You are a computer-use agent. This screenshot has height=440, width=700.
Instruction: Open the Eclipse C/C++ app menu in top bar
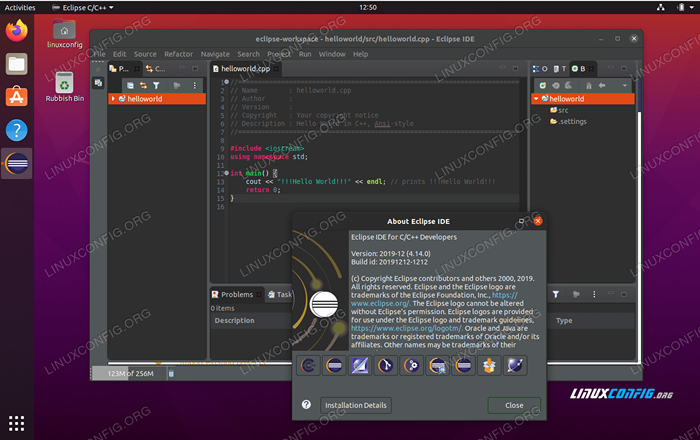coord(83,8)
